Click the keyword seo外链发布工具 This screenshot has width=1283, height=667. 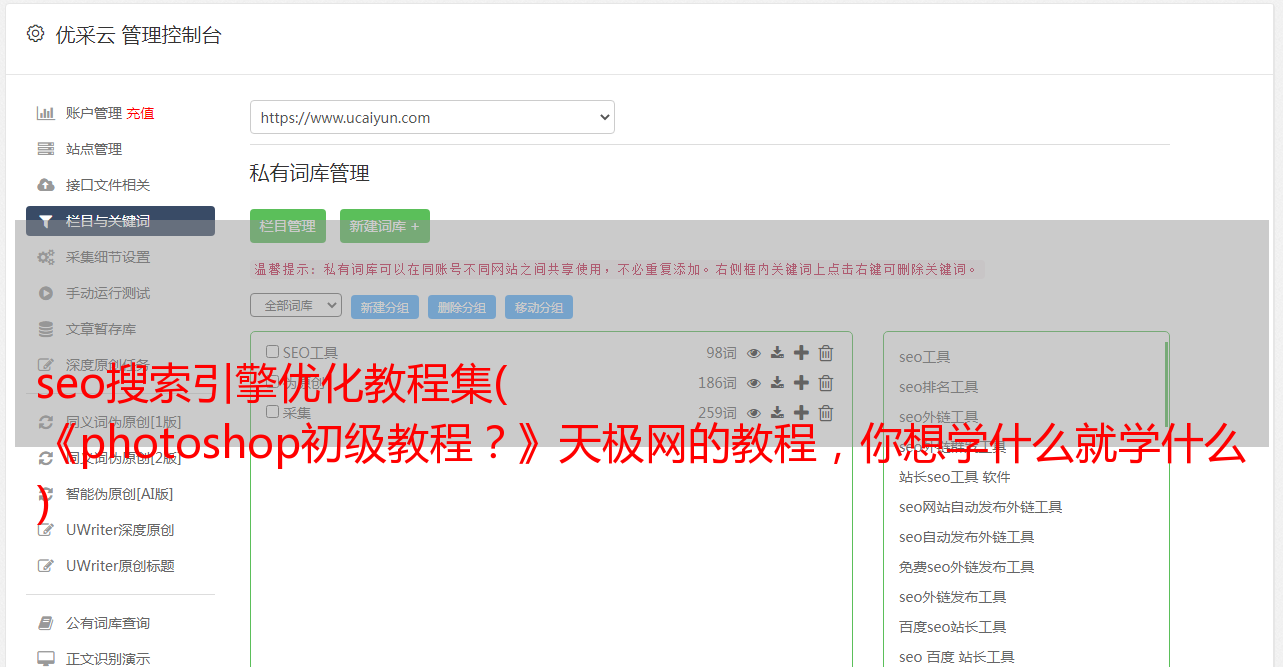[953, 597]
